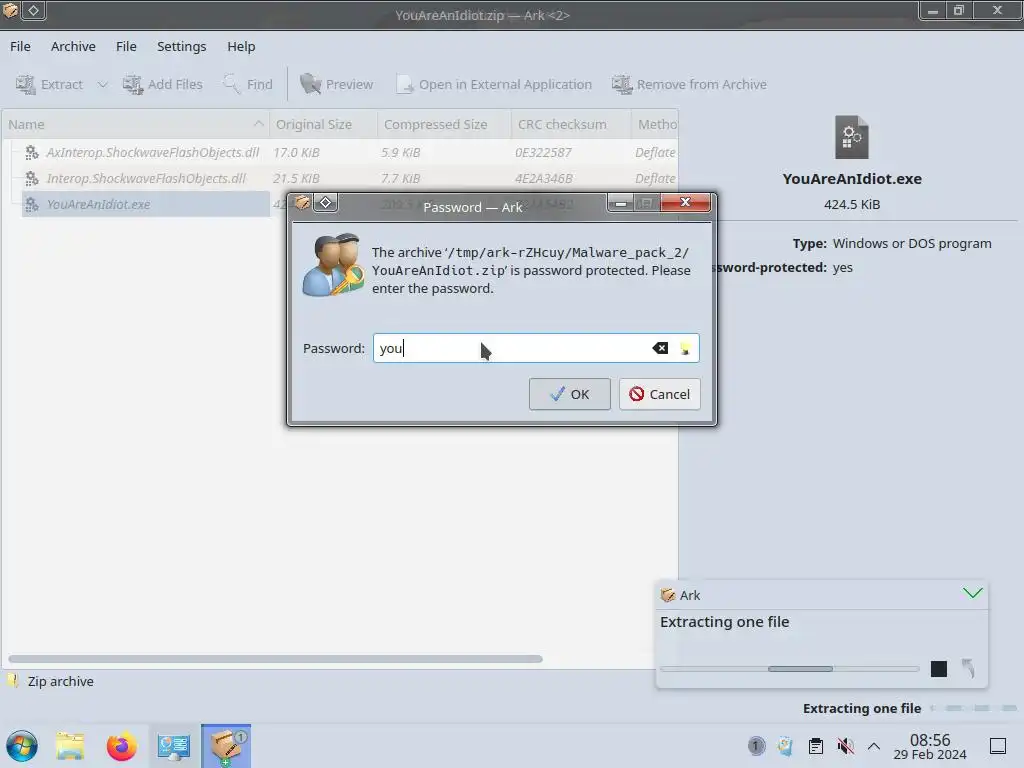
Task: Click Open in External Application
Action: (x=494, y=84)
